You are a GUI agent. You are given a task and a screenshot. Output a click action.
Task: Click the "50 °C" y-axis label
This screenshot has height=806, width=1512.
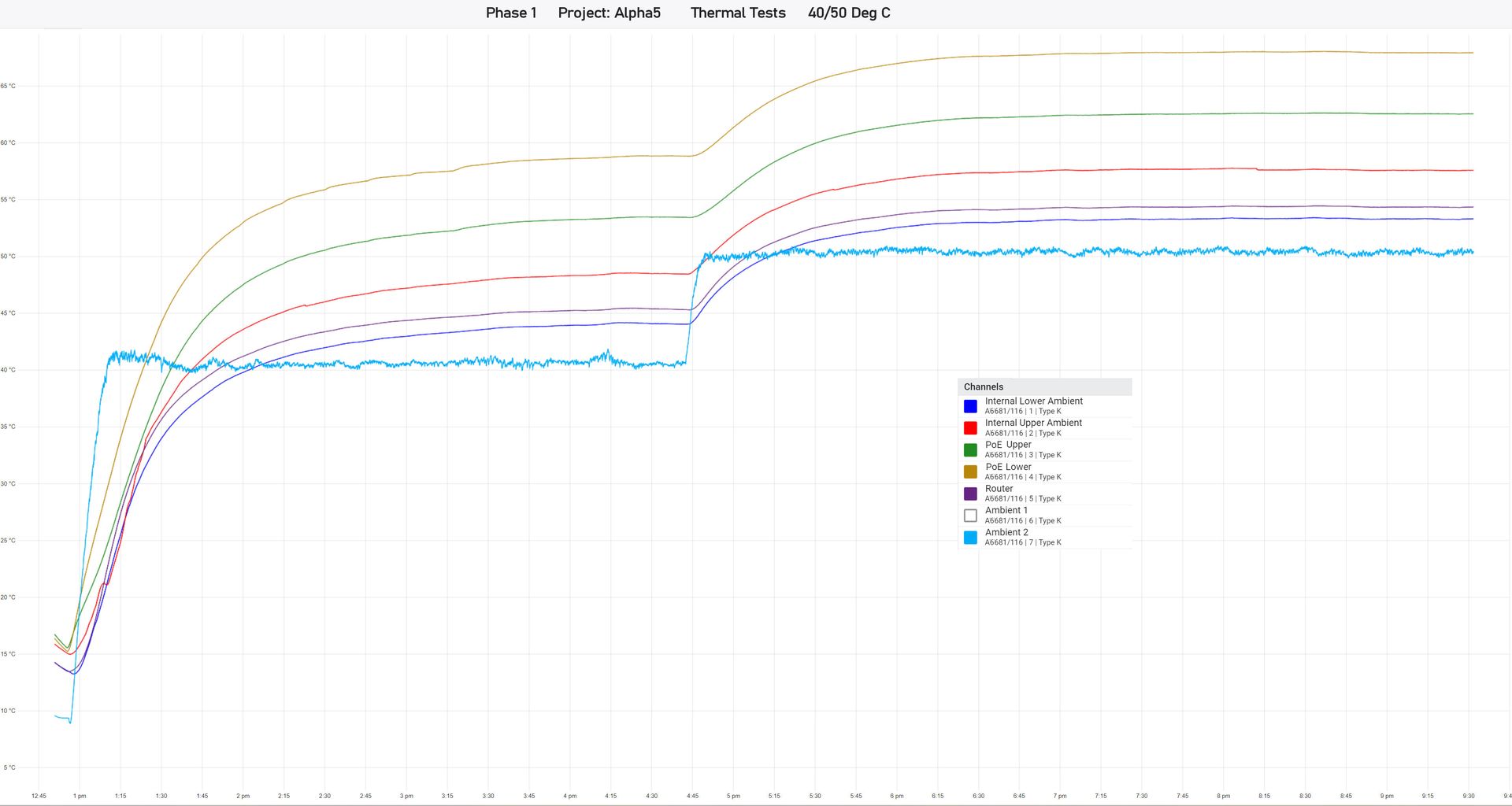pyautogui.click(x=9, y=256)
